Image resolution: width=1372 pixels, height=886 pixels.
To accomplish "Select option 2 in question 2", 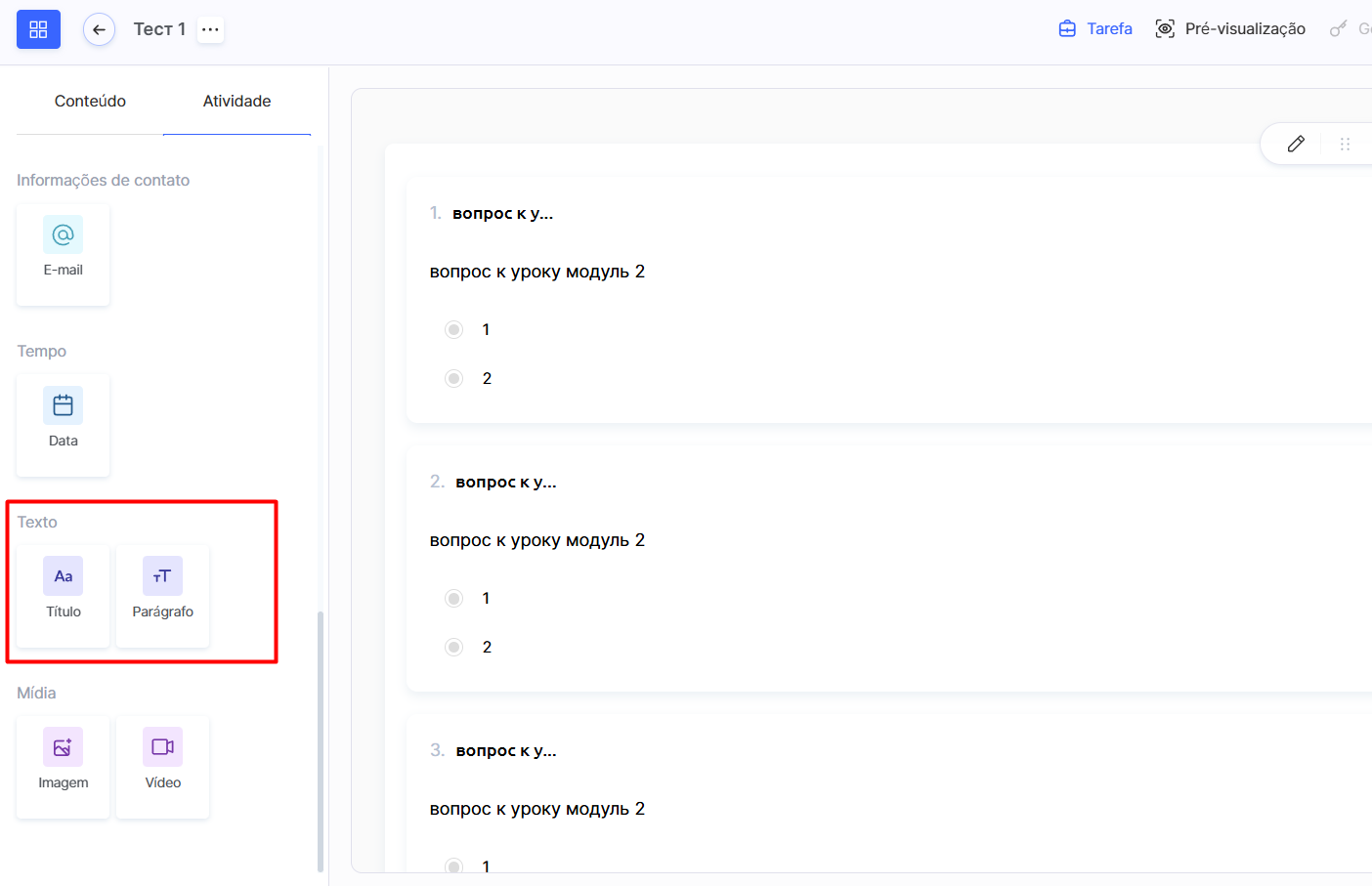I will [x=453, y=647].
